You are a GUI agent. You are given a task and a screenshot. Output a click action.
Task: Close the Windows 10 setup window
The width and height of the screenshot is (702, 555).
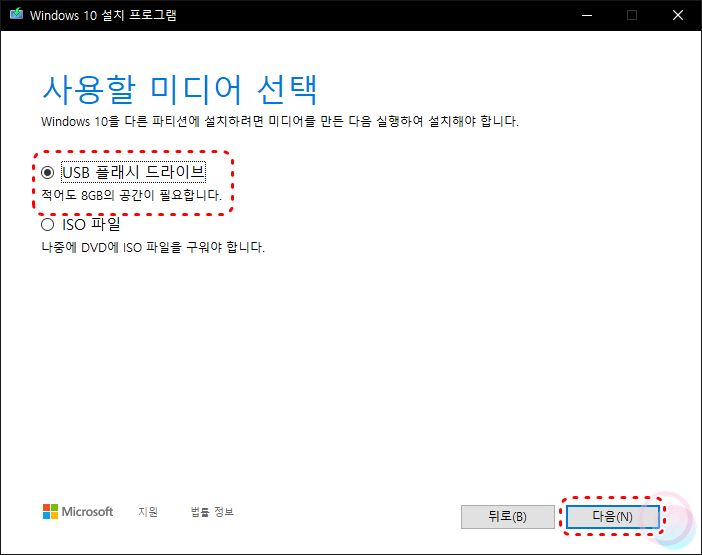tap(678, 15)
